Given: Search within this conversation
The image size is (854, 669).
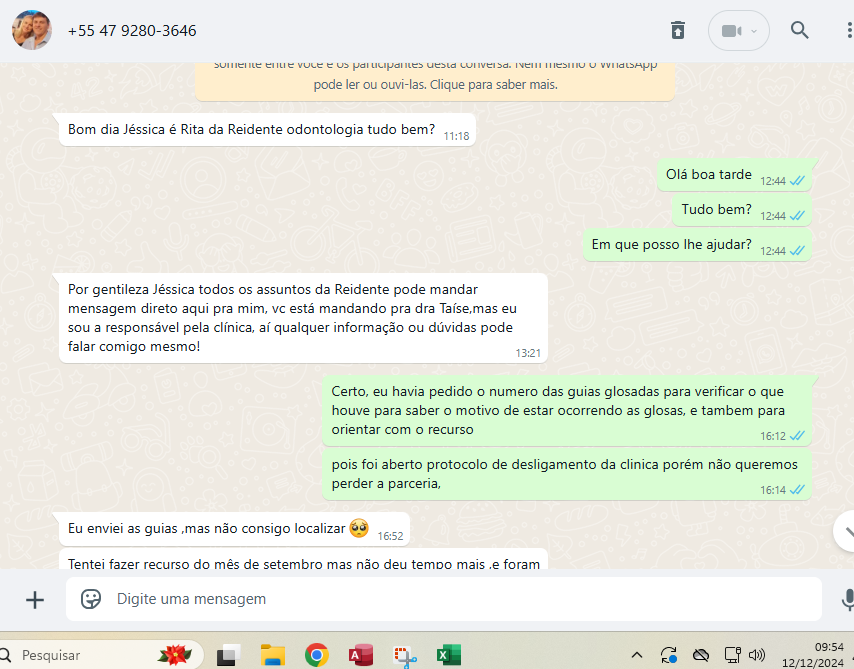Looking at the screenshot, I should (x=800, y=30).
